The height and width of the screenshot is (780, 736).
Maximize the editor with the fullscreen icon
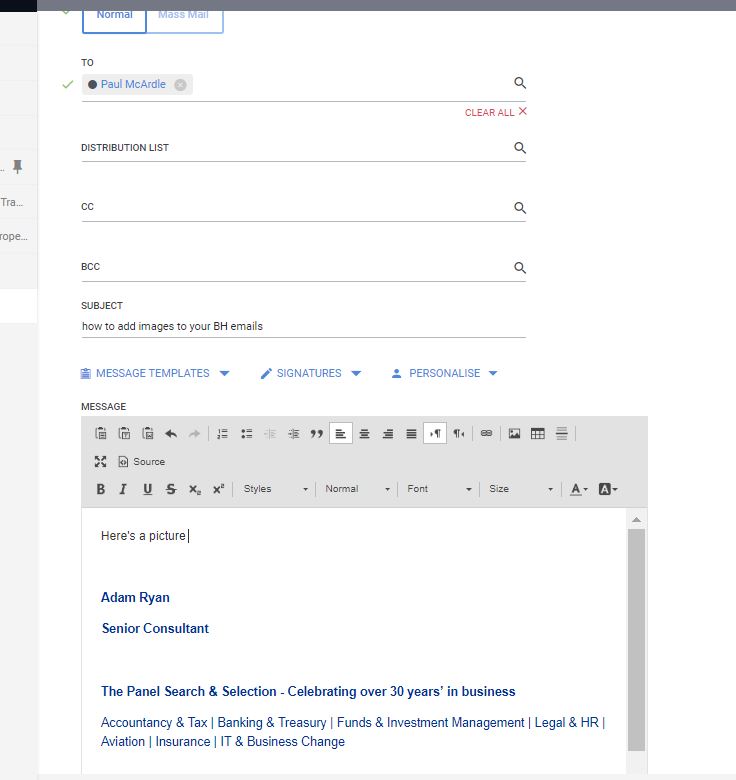tap(100, 462)
